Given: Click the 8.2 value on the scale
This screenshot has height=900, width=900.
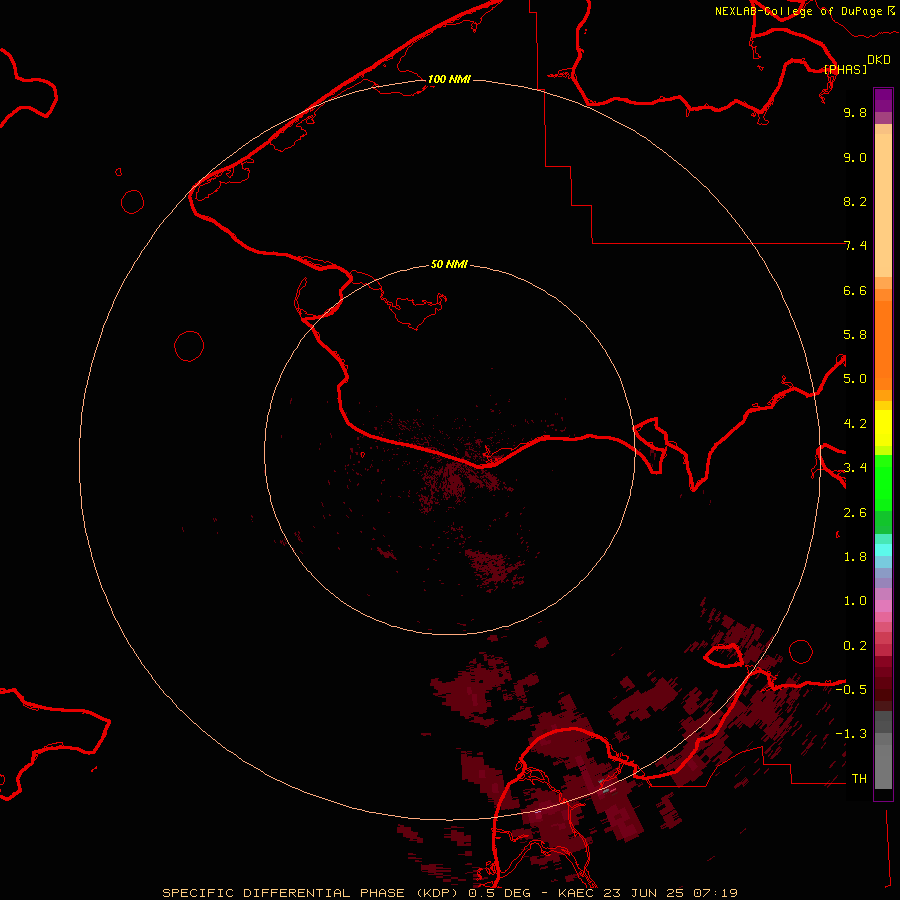Looking at the screenshot, I should 855,201.
